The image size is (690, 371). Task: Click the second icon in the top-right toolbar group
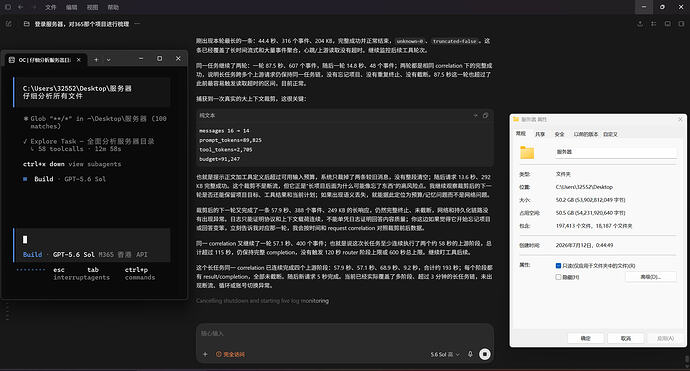coord(653,24)
